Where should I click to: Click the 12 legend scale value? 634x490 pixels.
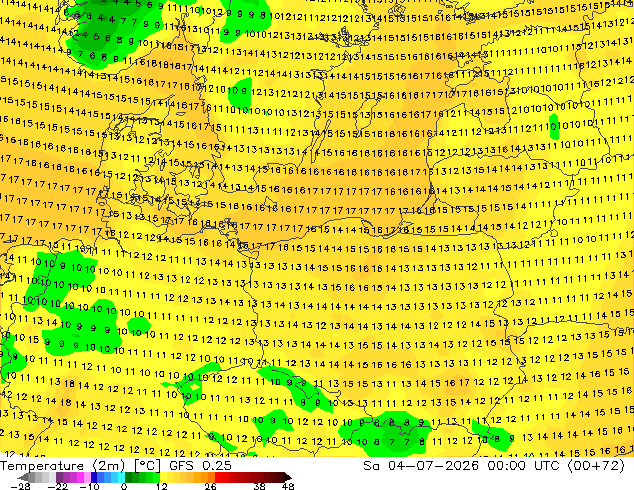click(162, 486)
